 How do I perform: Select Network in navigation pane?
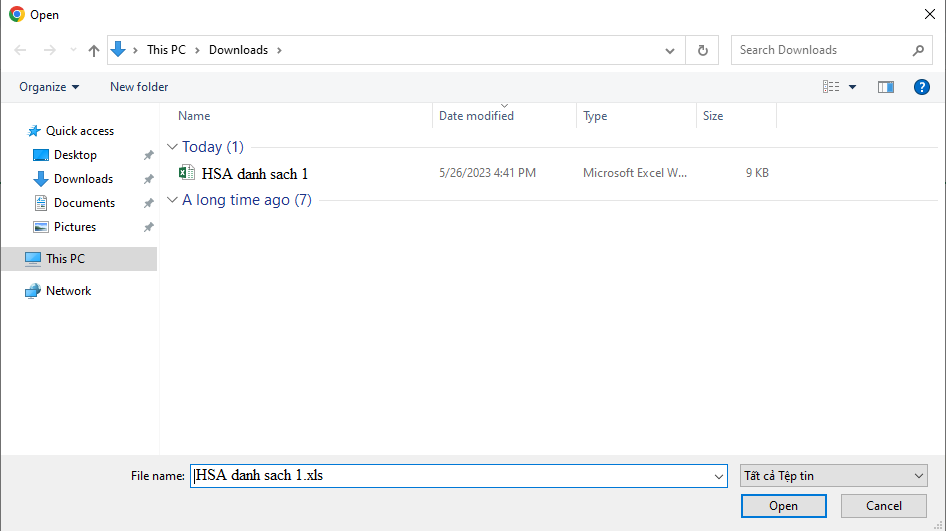click(x=68, y=291)
